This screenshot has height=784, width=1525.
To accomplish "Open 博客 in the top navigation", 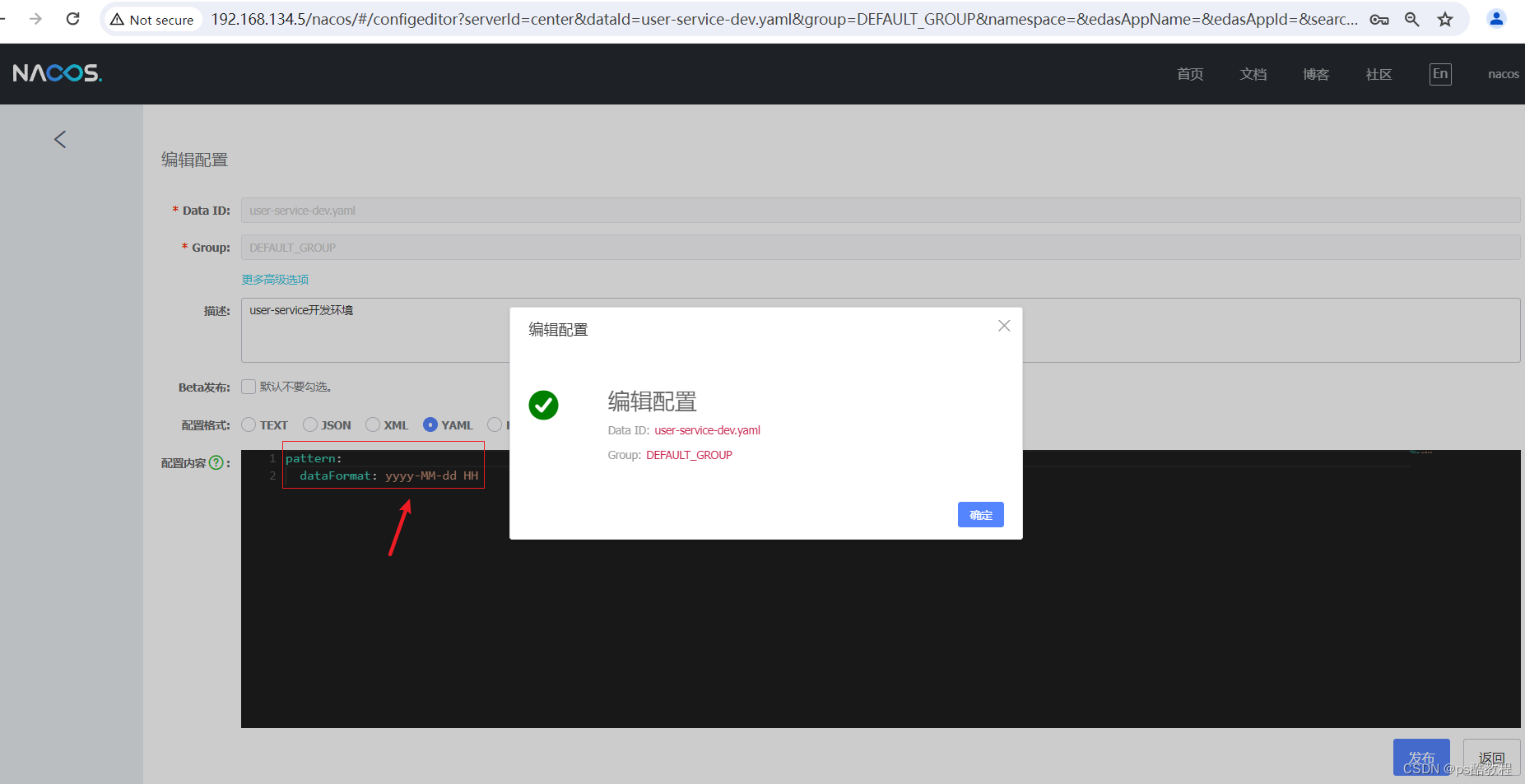I will click(x=1316, y=74).
